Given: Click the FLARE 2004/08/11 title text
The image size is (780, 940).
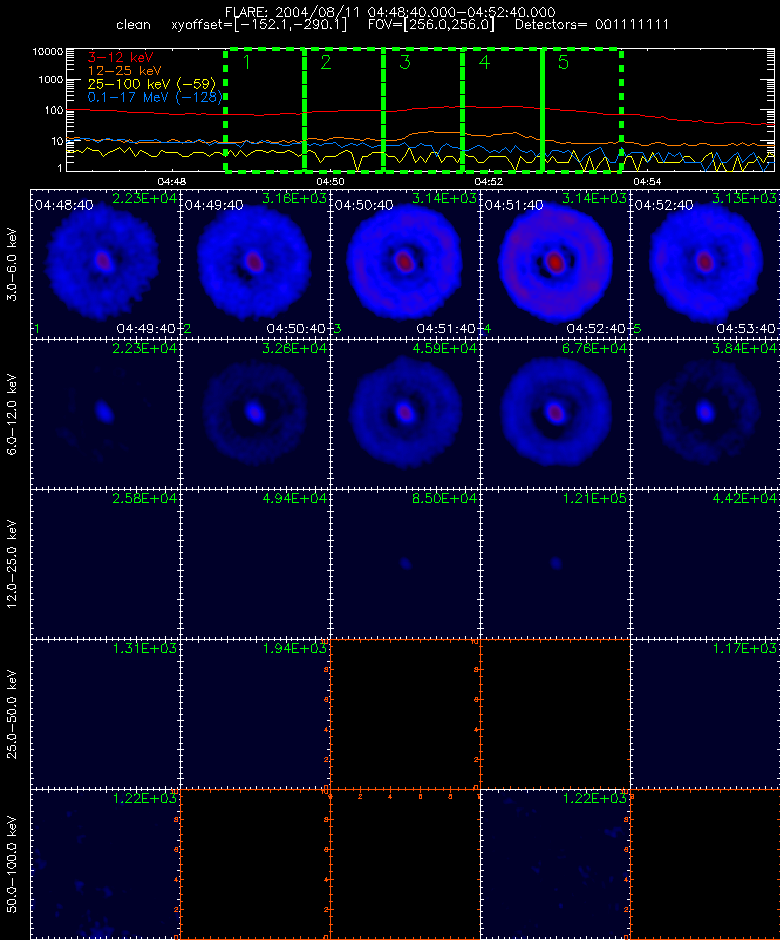Looking at the screenshot, I should [x=390, y=12].
